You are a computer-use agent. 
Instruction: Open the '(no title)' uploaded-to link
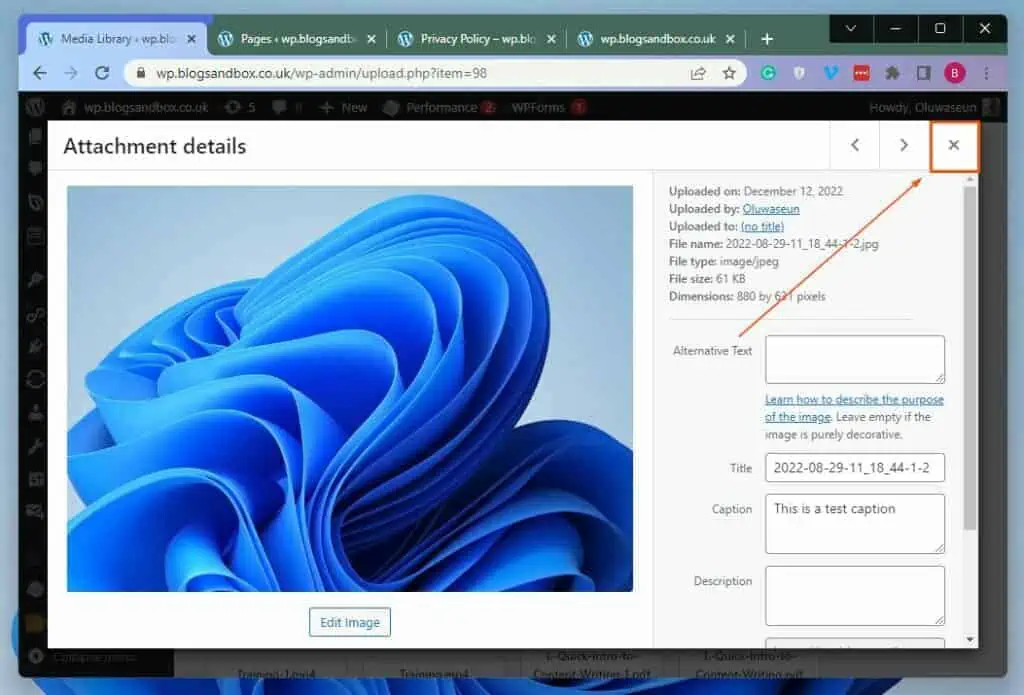click(762, 227)
